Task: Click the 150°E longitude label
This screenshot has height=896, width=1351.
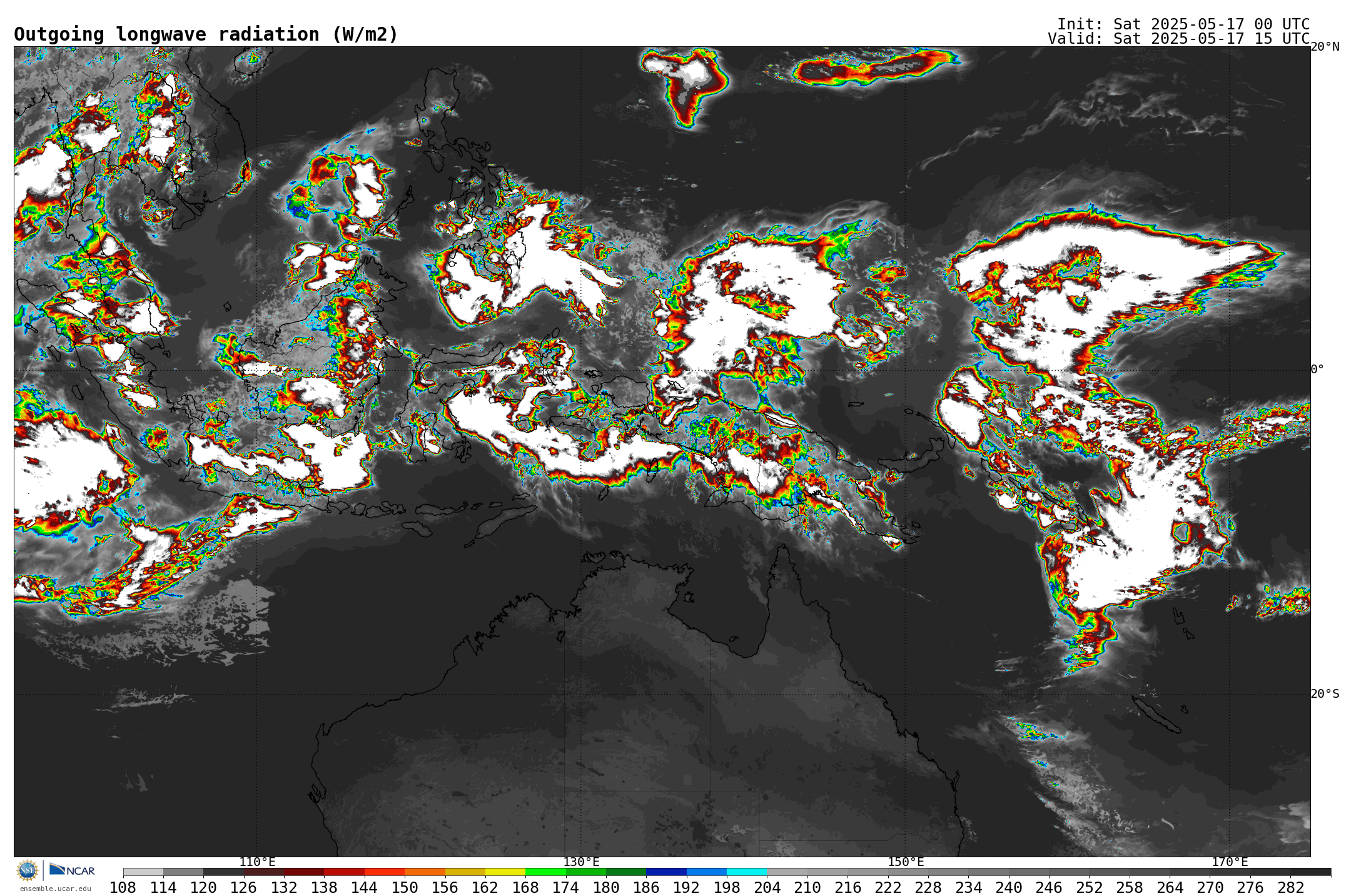Action: click(906, 862)
